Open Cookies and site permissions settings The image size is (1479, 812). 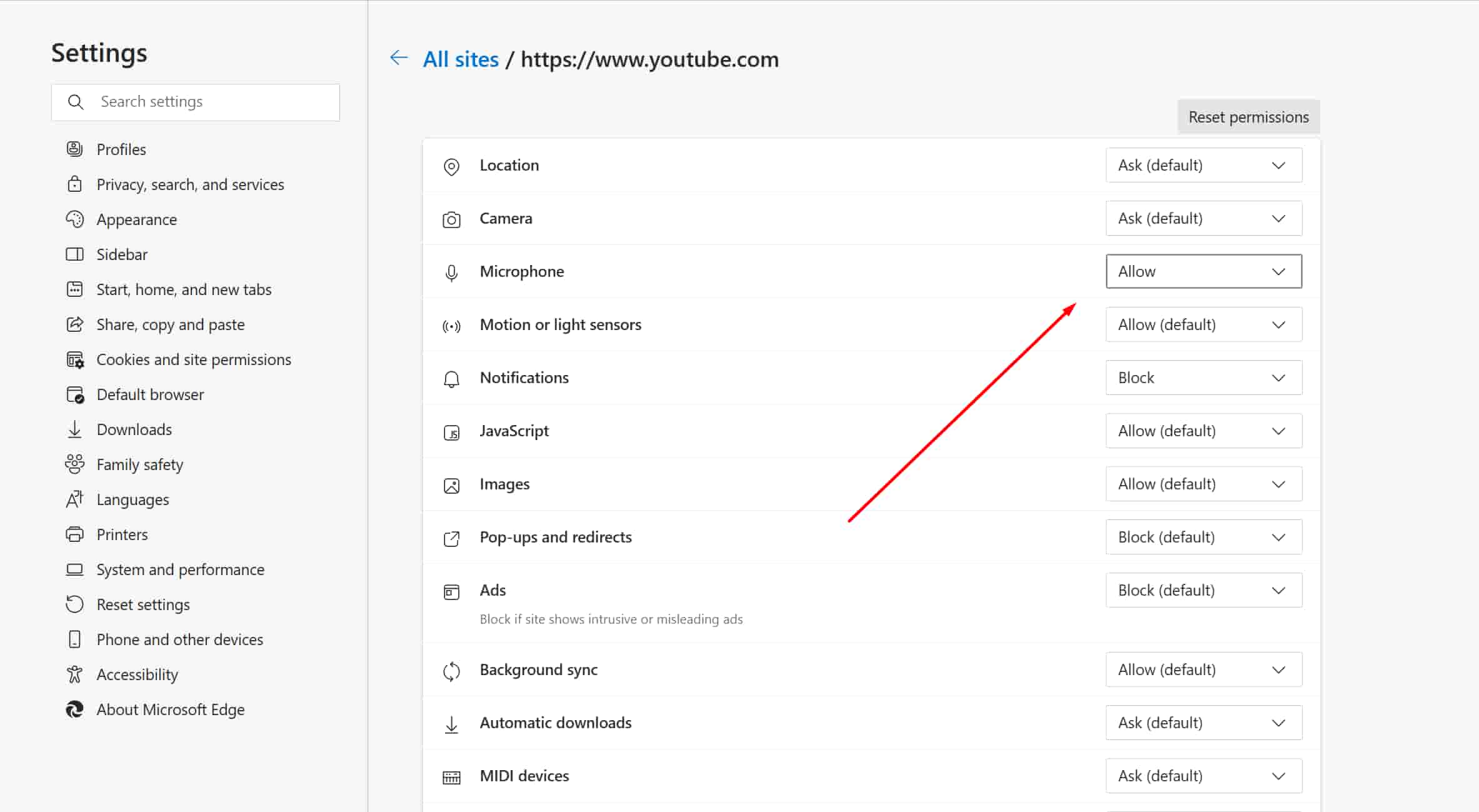click(193, 359)
